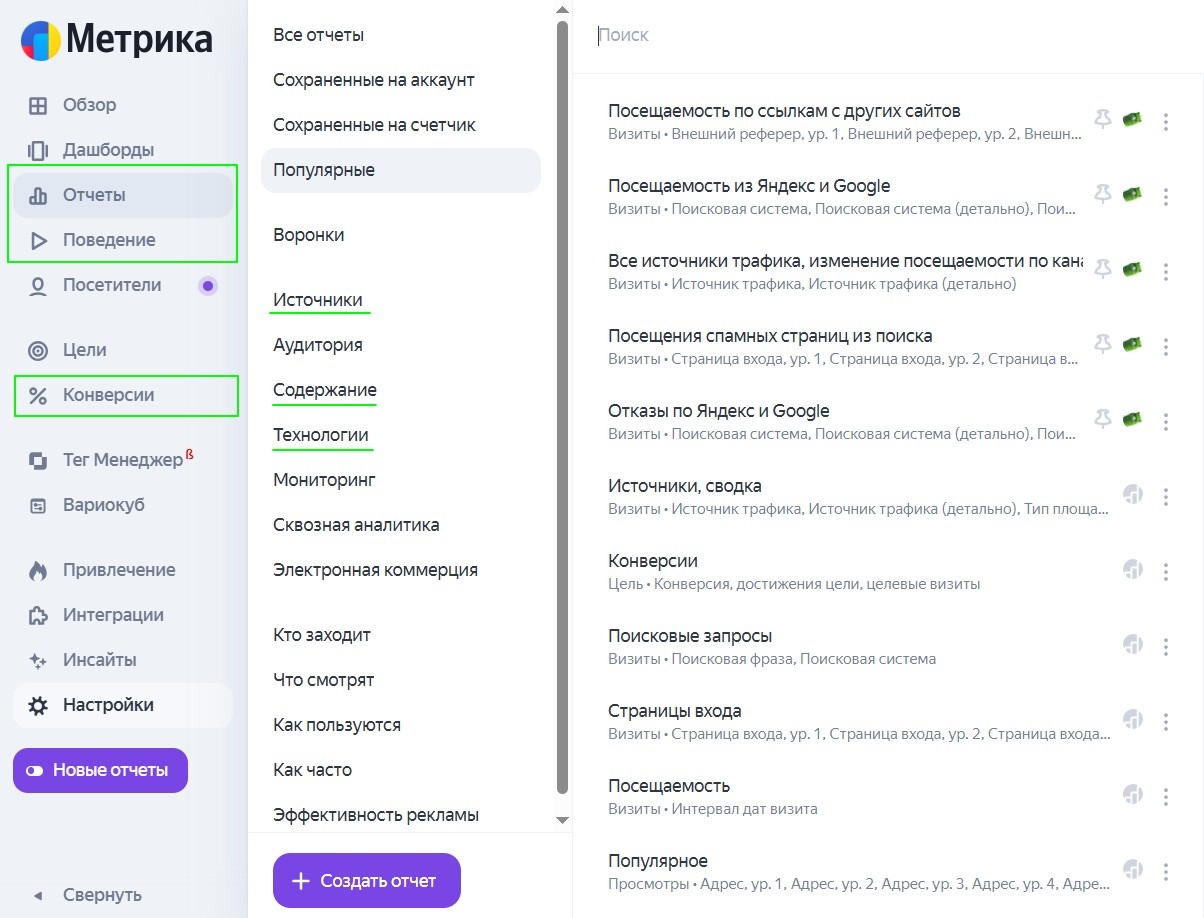Open Настройки with the gear icon
The height and width of the screenshot is (918, 1204).
(x=38, y=704)
